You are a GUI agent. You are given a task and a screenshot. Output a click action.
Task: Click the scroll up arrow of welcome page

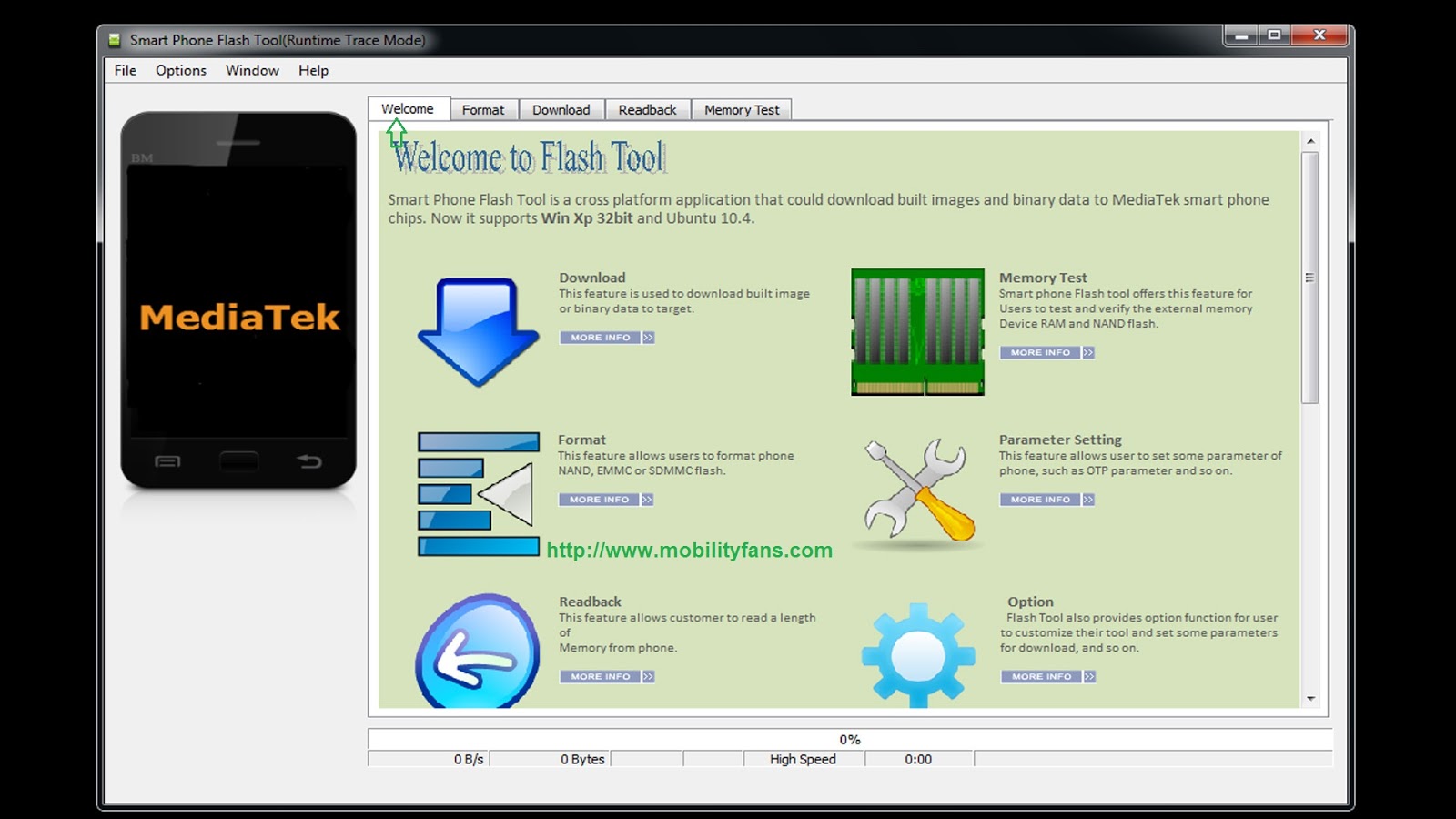(x=1310, y=141)
